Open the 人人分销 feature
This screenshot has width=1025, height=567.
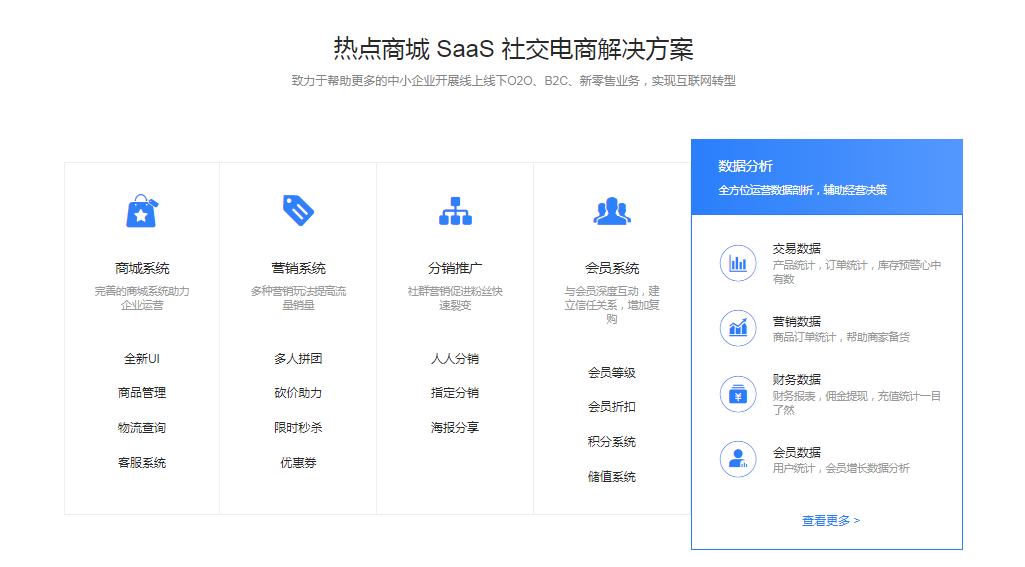pyautogui.click(x=455, y=358)
